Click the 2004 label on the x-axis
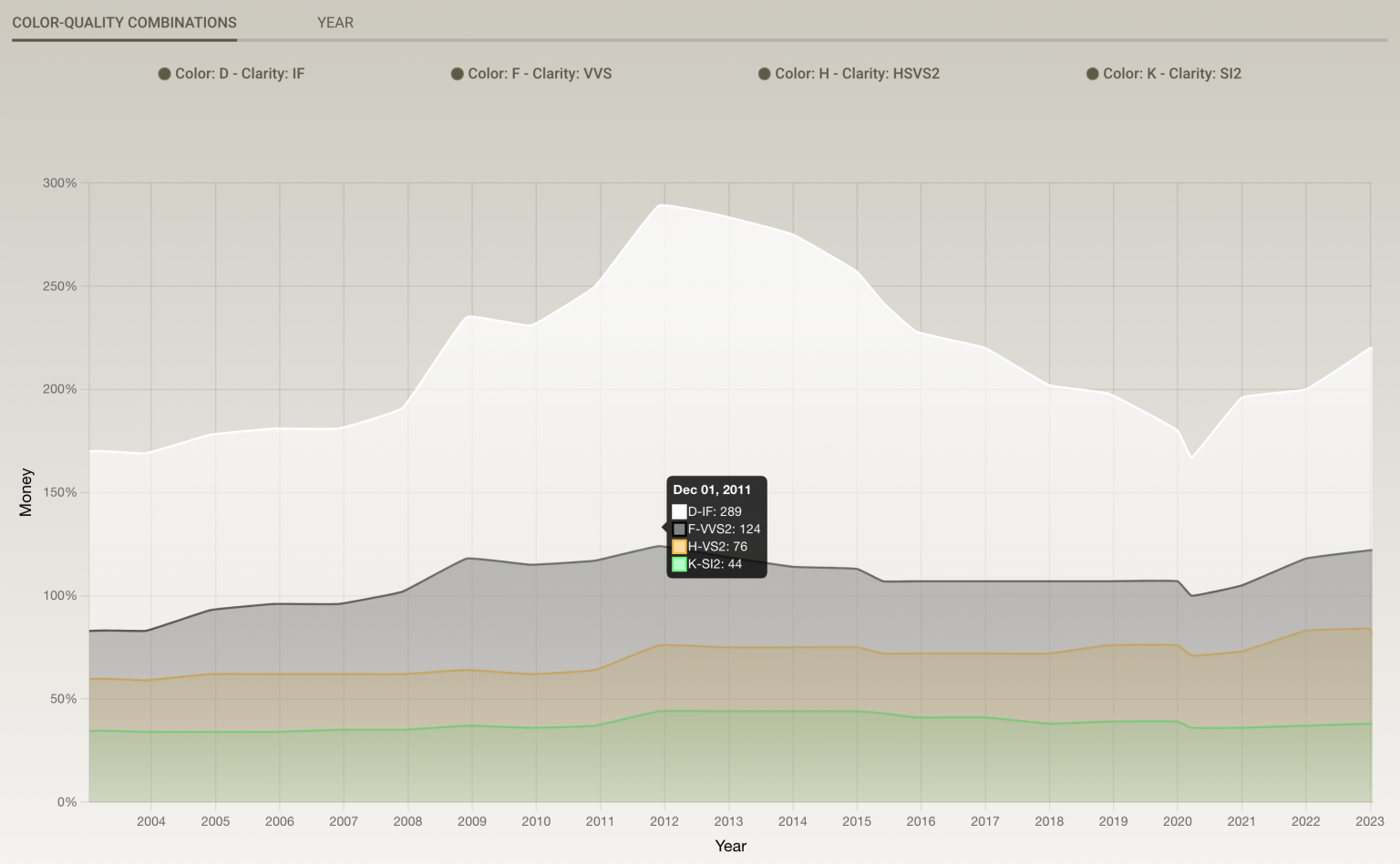1400x864 pixels. click(151, 821)
